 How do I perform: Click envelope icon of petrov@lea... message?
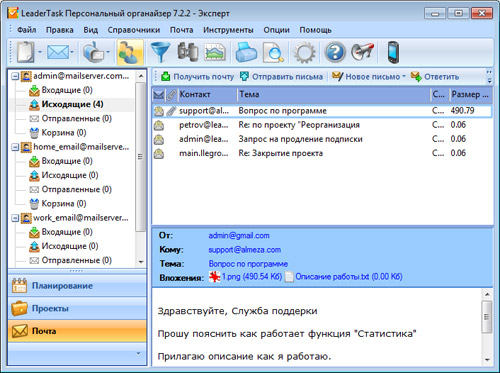tap(159, 125)
